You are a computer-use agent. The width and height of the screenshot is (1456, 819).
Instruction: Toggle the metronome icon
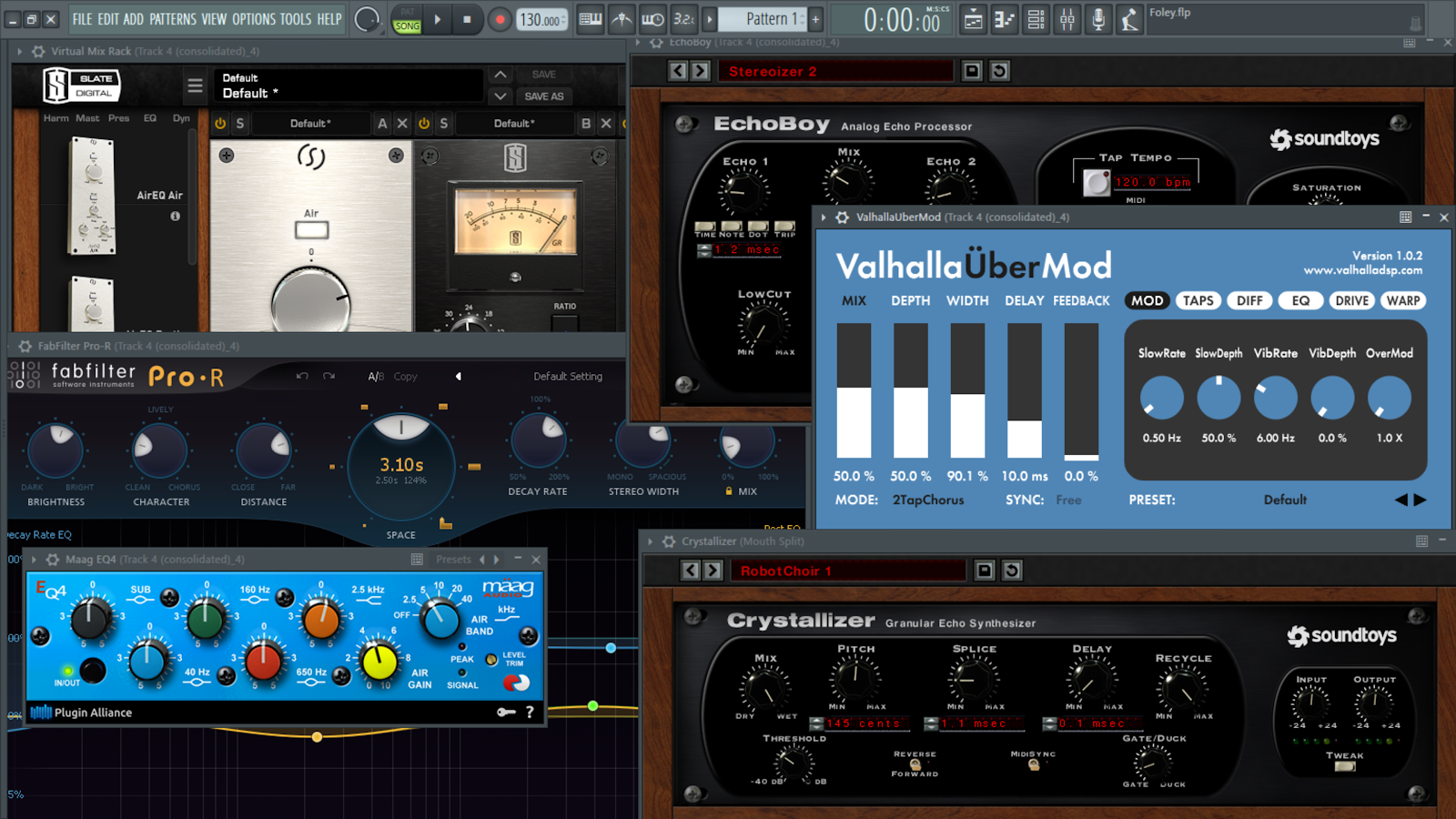(622, 19)
